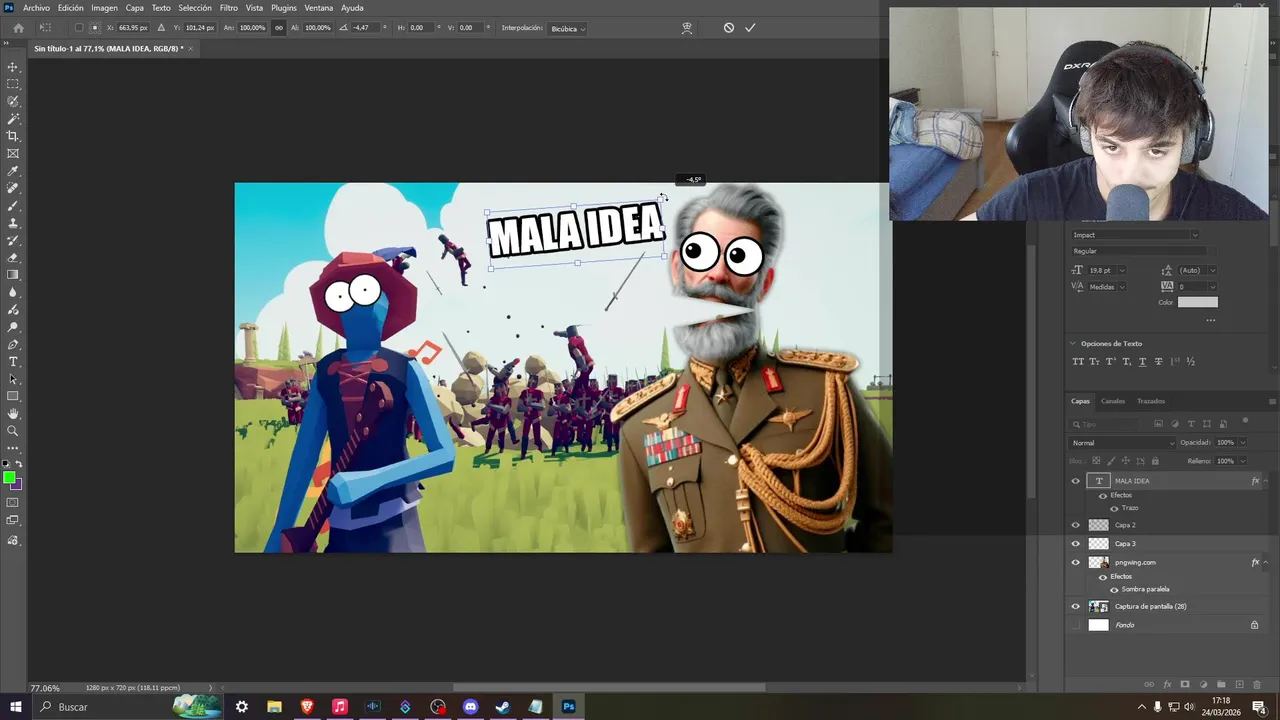Viewport: 1280px width, 720px height.
Task: Select the Eraser tool
Action: click(x=13, y=257)
